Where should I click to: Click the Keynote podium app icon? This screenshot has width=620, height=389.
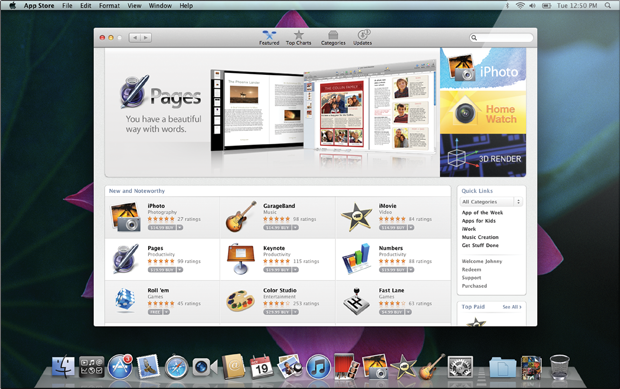click(x=241, y=259)
